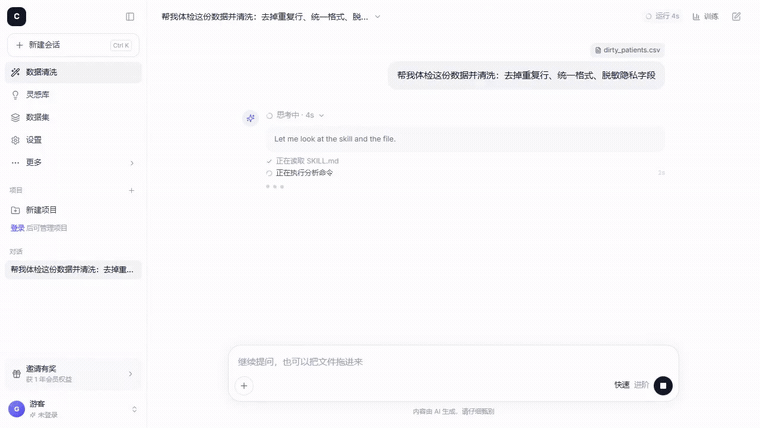
Task: Add a project with the plus icon
Action: [x=131, y=190]
